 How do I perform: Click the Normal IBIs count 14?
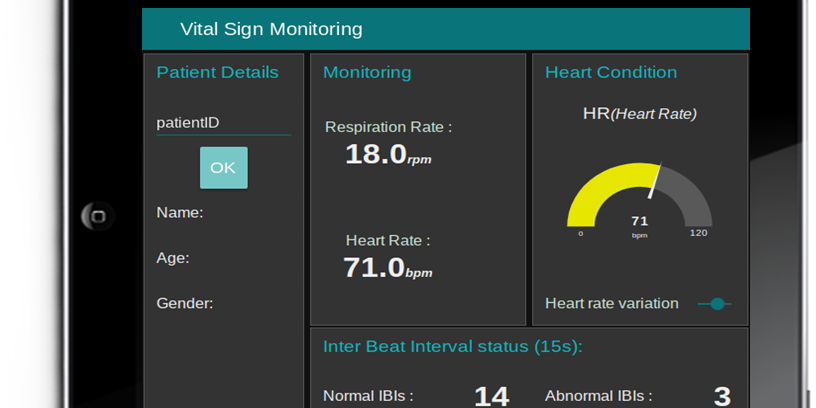(x=491, y=396)
